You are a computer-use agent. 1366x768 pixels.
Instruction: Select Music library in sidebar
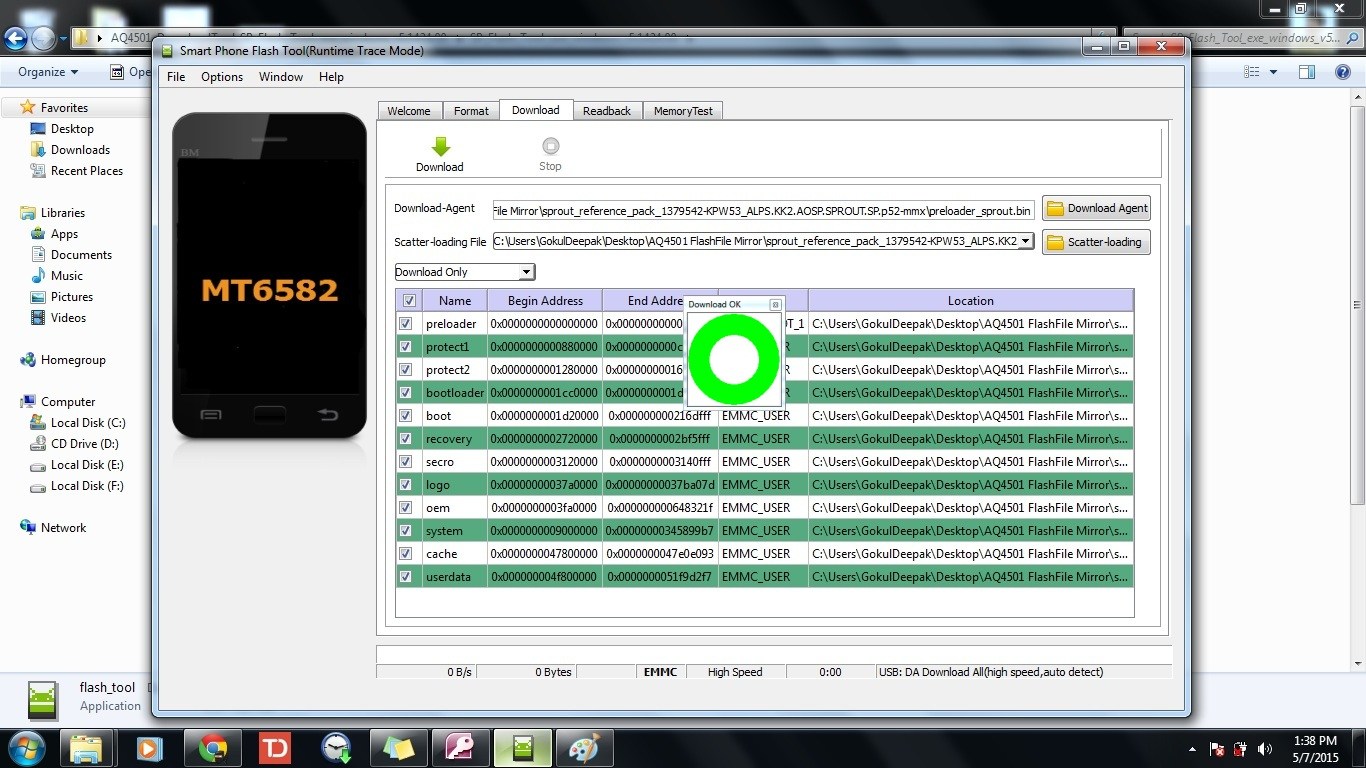(x=67, y=275)
